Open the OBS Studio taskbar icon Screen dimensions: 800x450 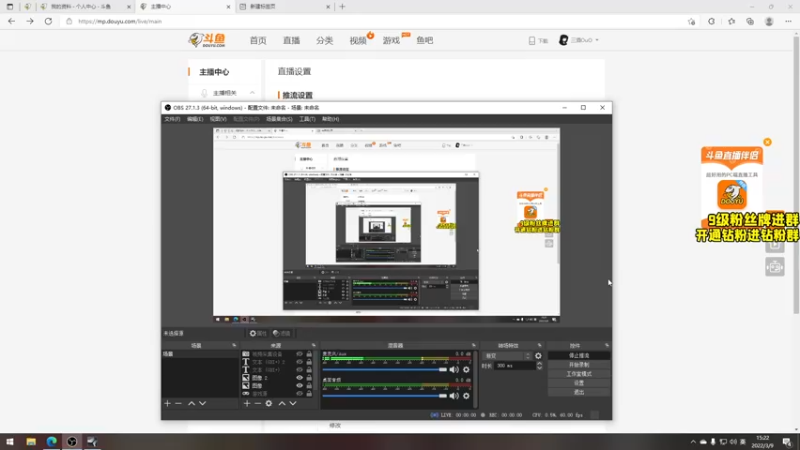click(72, 442)
